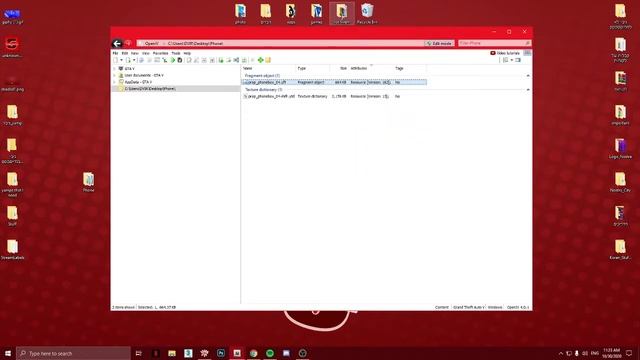The width and height of the screenshot is (640, 360).
Task: Expand the User documents - GTA V node
Action: 114,75
